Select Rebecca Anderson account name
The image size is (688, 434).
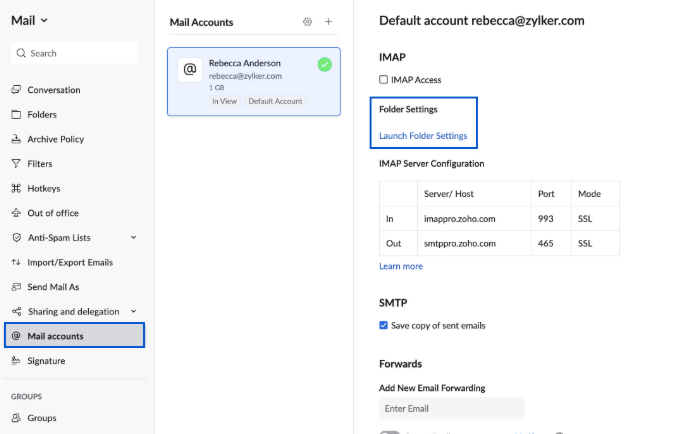tap(244, 63)
